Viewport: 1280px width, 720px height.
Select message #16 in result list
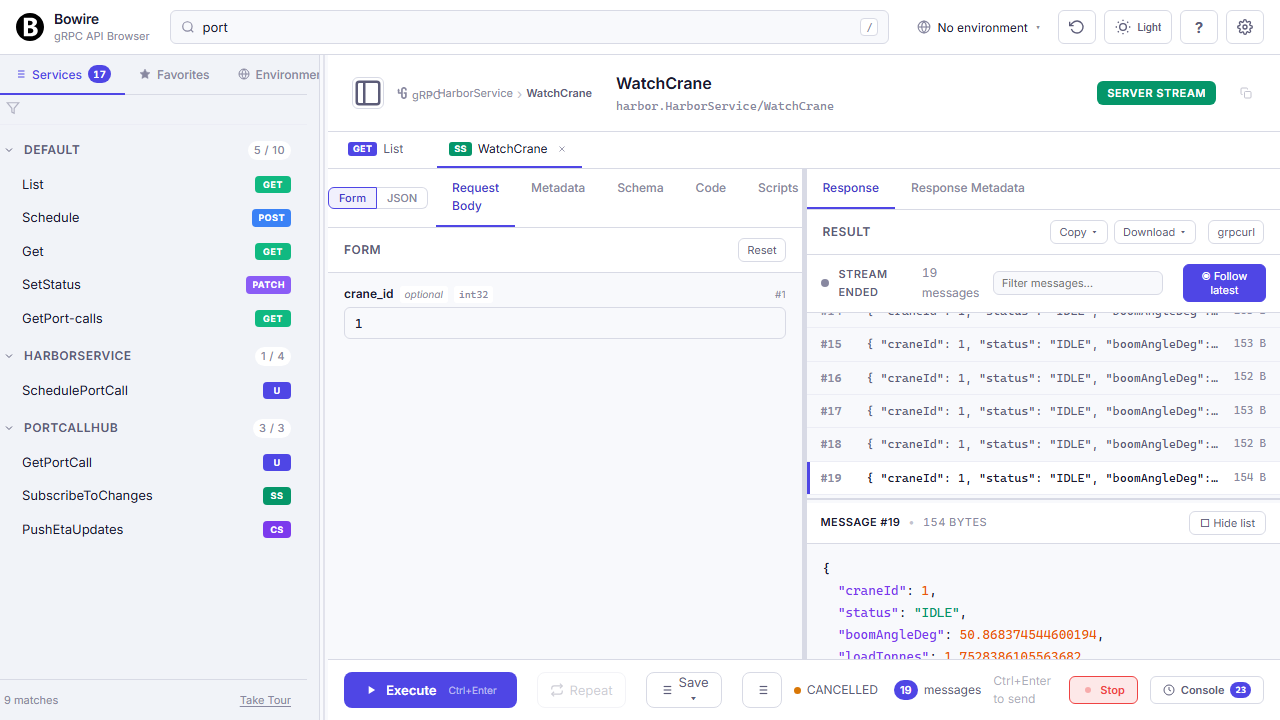(x=1043, y=378)
